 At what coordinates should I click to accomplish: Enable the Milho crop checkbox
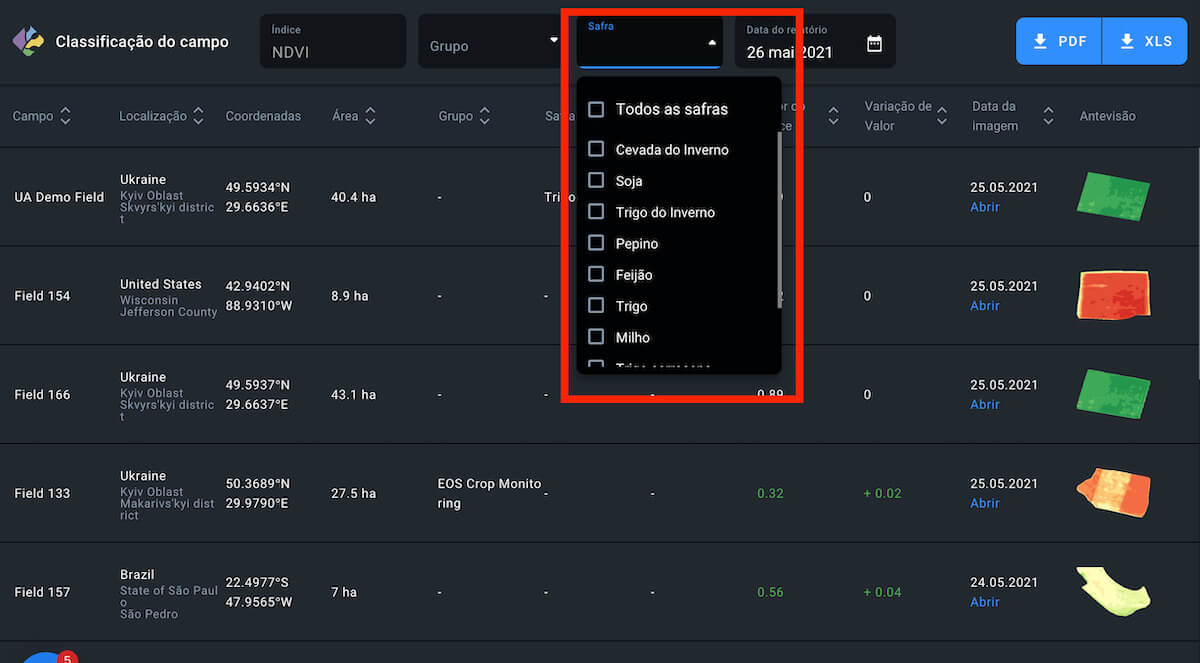596,337
